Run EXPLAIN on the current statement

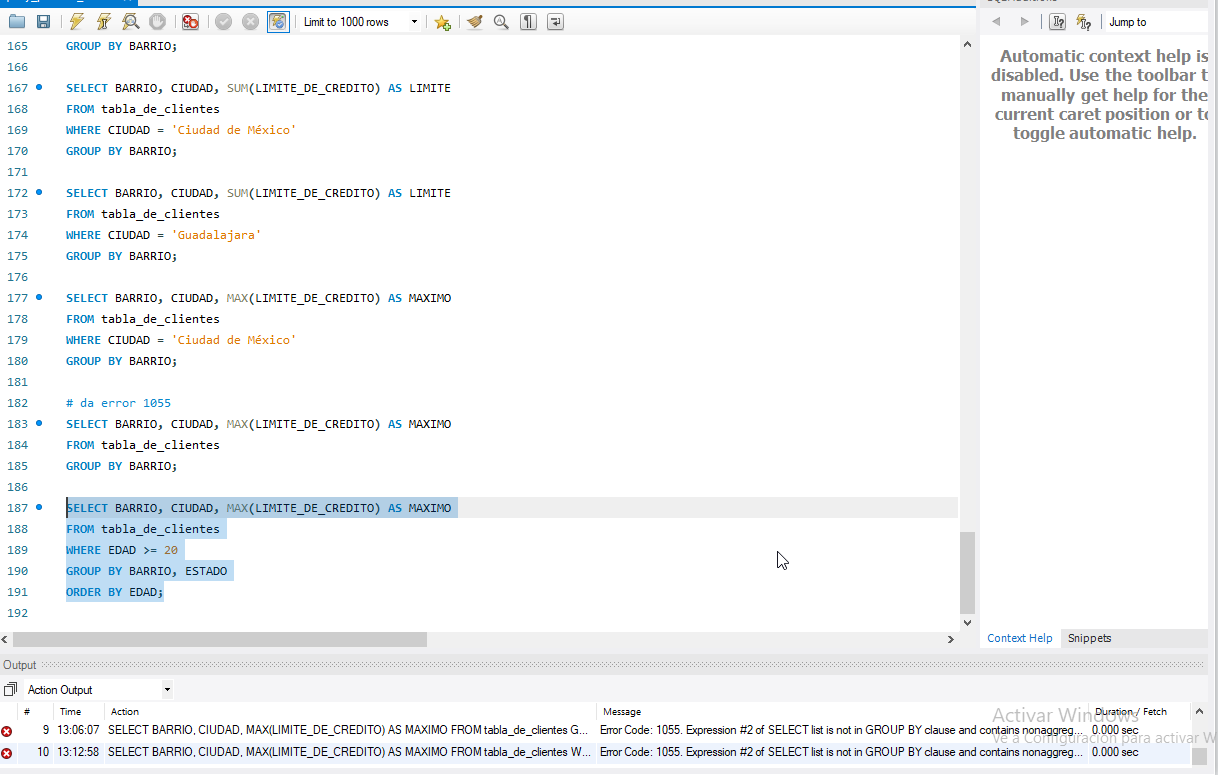tap(131, 22)
